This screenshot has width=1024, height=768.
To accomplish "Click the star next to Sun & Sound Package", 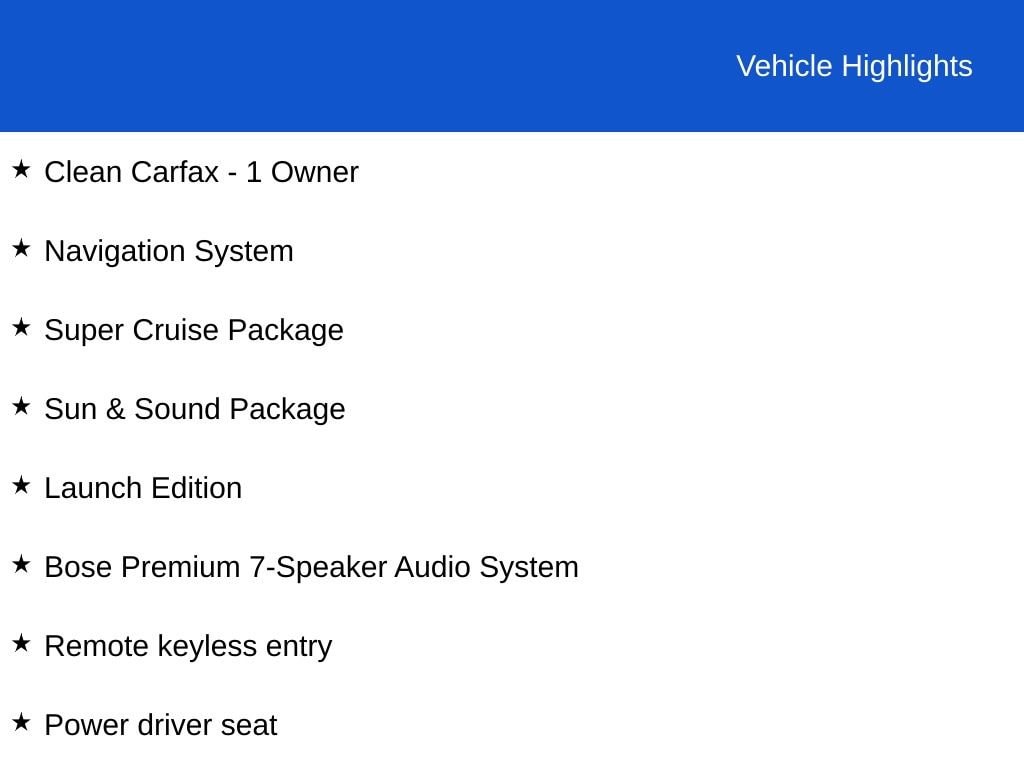I will click(21, 406).
